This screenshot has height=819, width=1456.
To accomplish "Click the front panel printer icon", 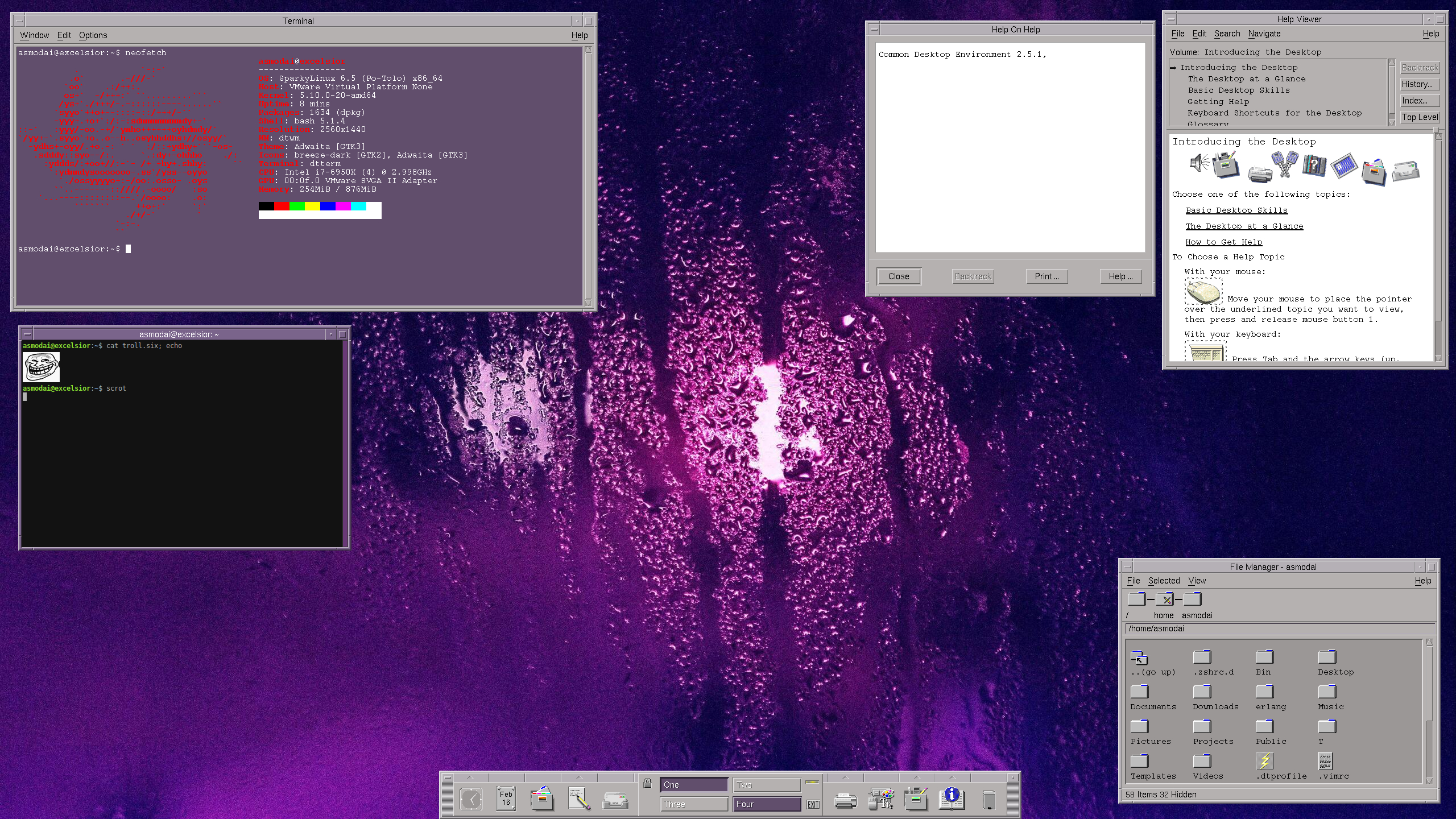I will coord(845,801).
